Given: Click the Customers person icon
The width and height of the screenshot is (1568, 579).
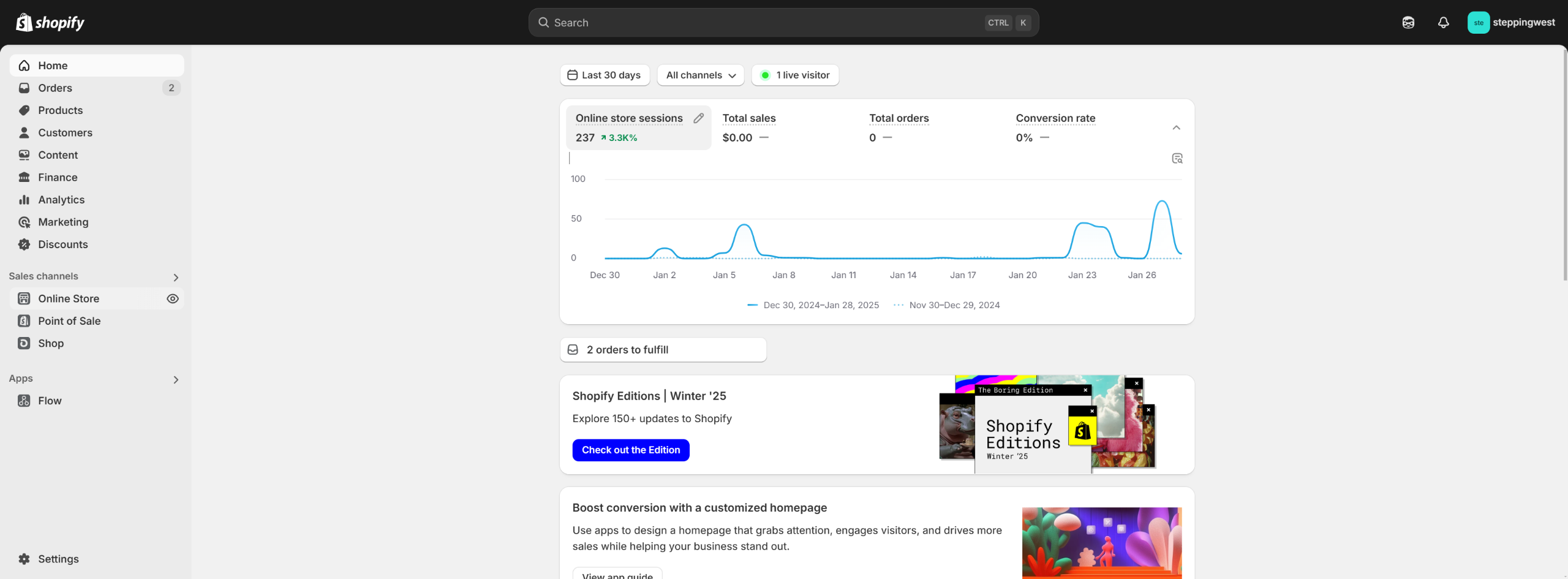Looking at the screenshot, I should 24,133.
